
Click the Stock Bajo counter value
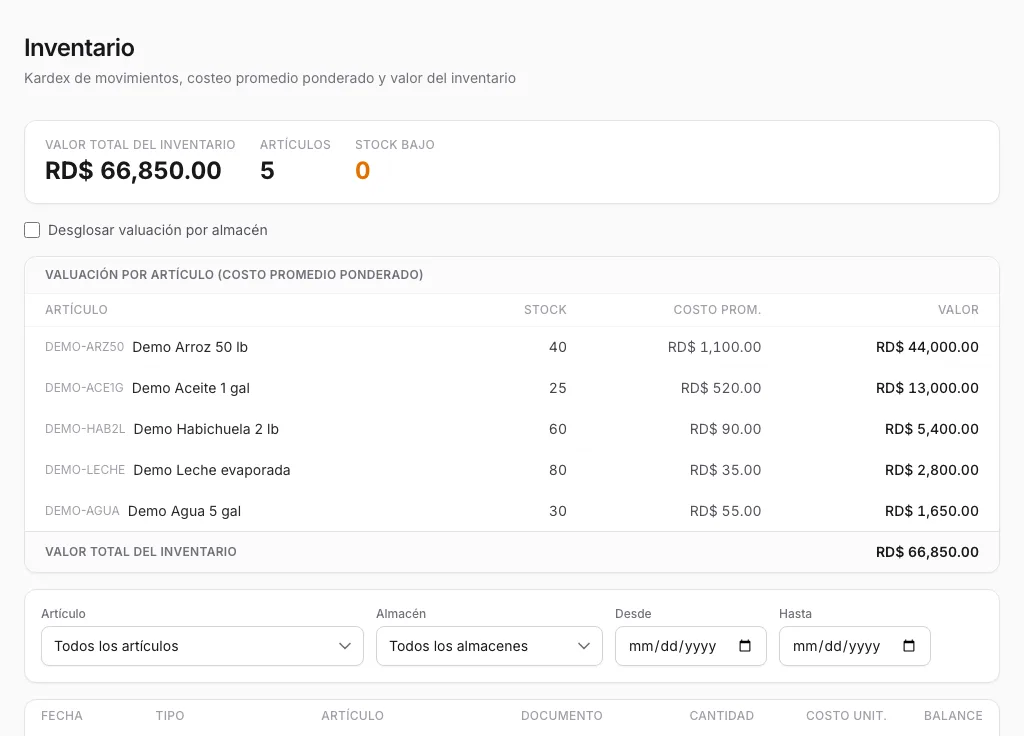362,170
